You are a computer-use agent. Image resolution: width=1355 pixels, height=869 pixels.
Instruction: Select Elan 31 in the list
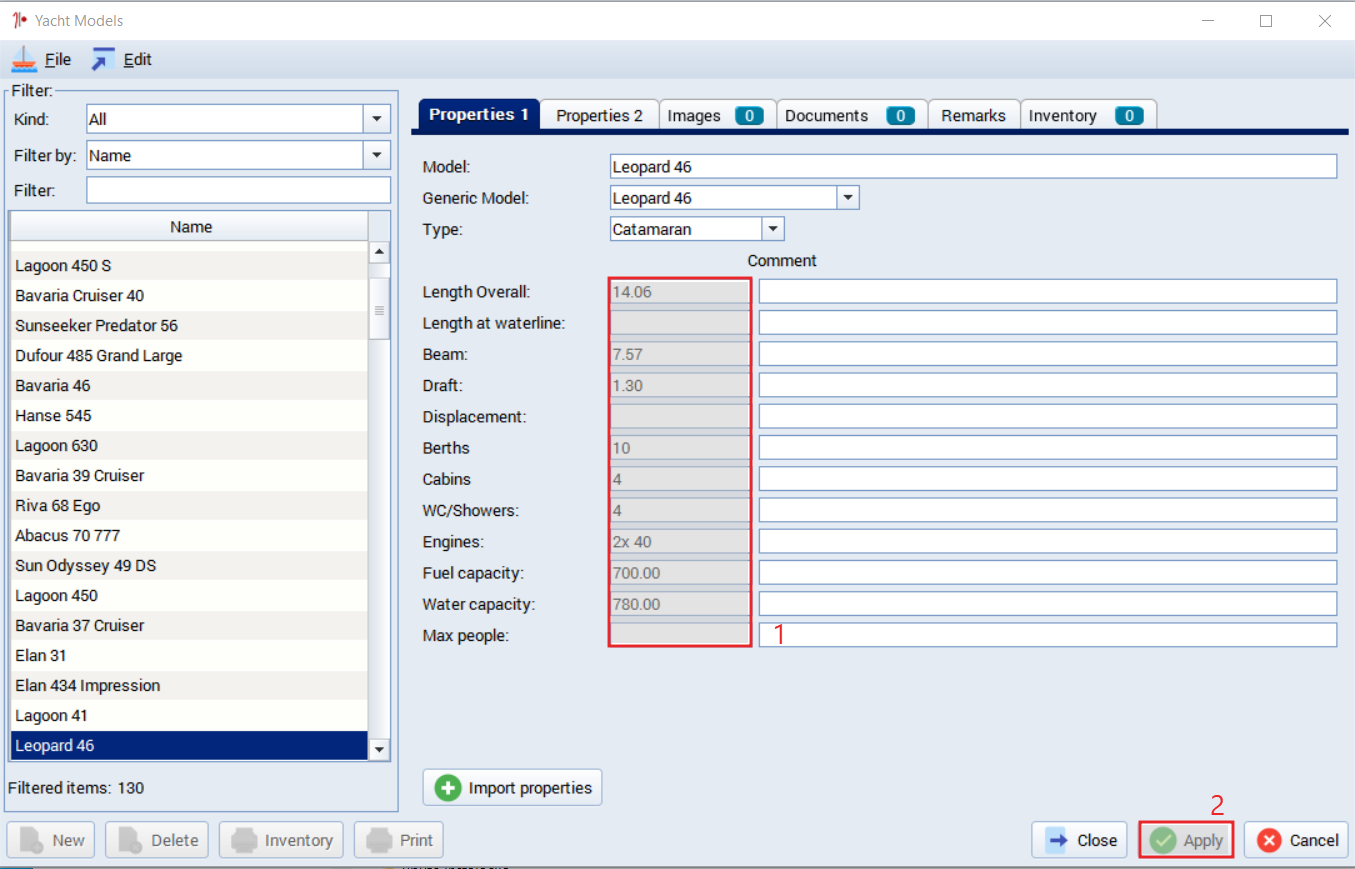tap(189, 656)
